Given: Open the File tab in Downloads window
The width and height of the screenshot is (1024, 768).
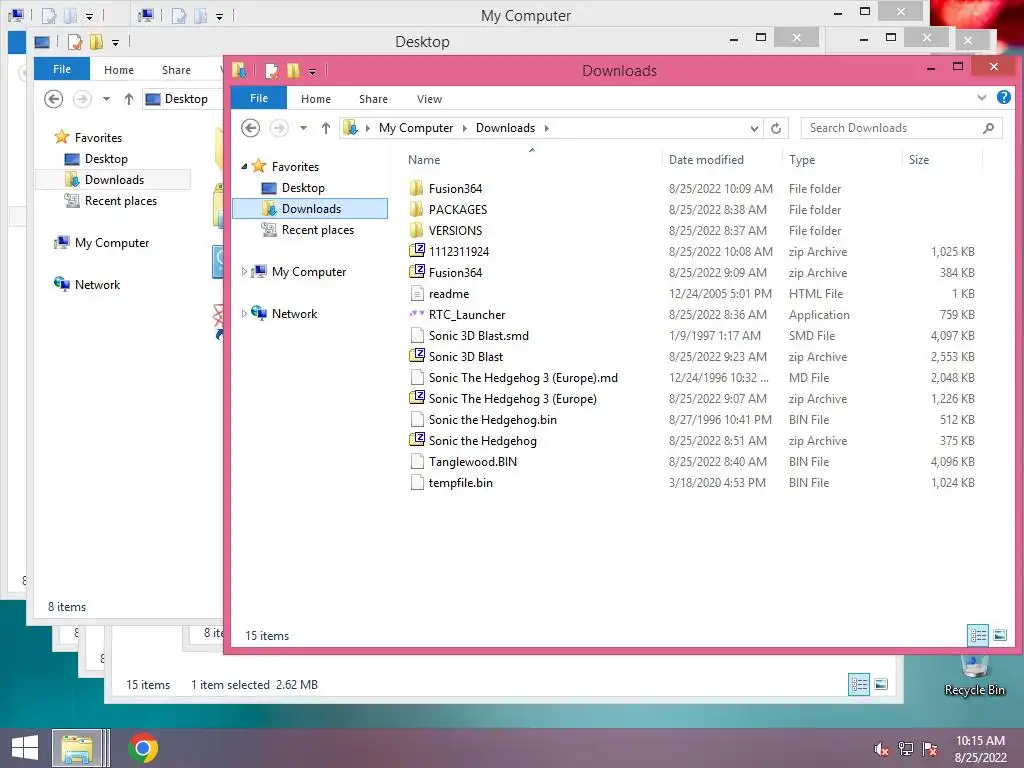Looking at the screenshot, I should [x=259, y=98].
